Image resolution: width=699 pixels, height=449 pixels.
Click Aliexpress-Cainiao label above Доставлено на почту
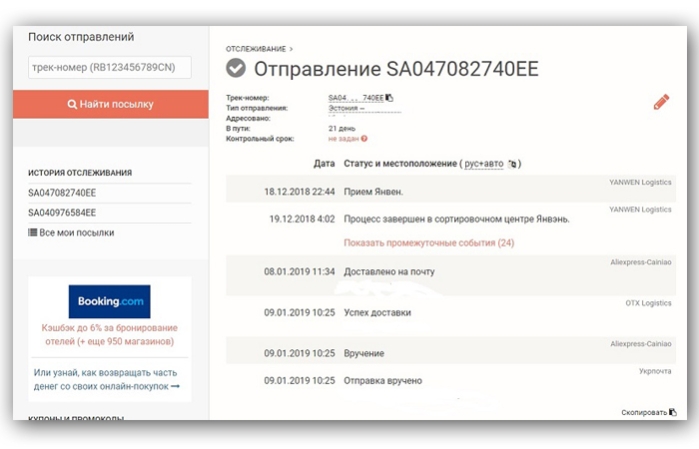click(x=641, y=262)
